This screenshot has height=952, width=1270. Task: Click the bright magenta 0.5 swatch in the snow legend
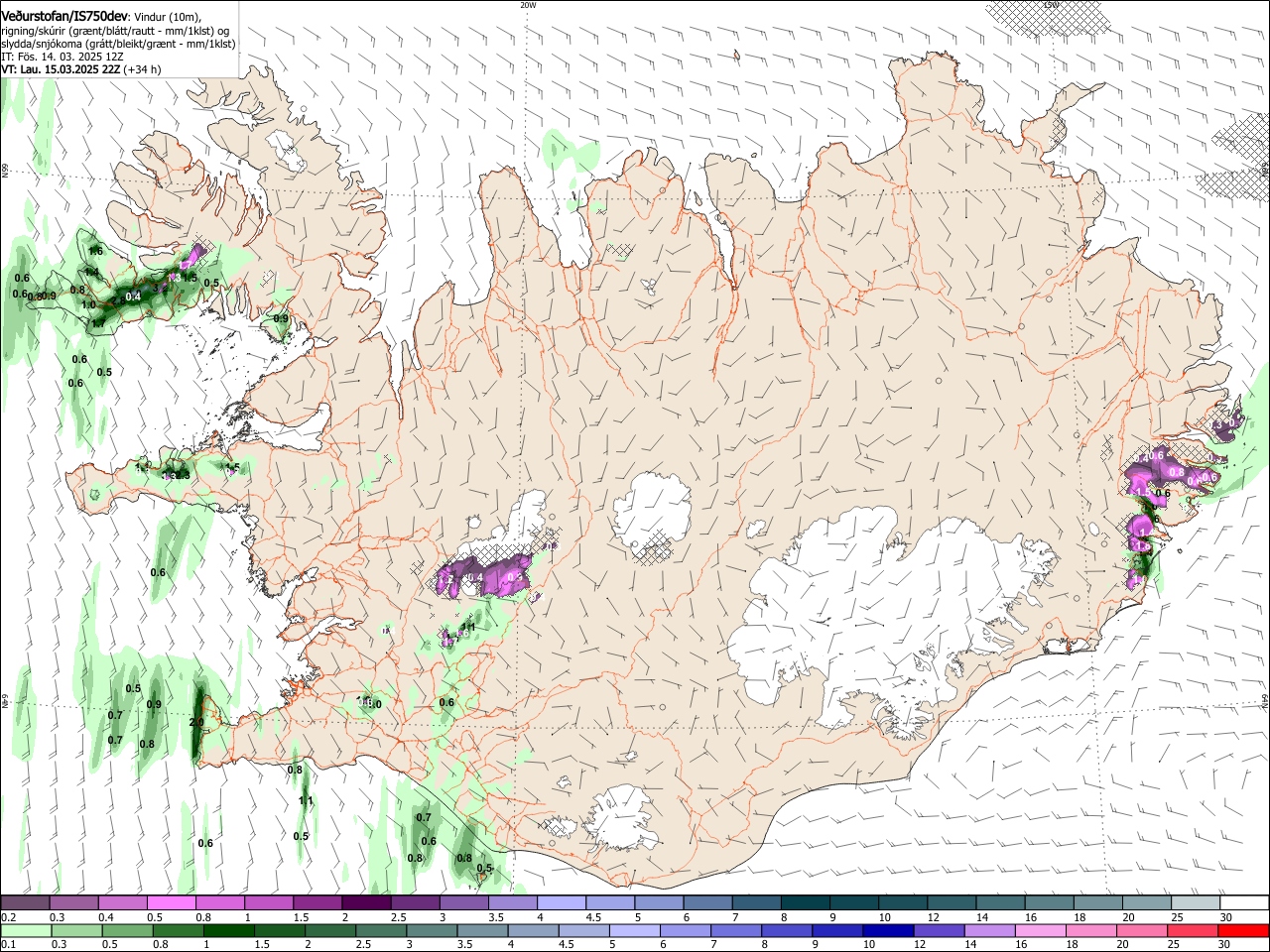[171, 902]
